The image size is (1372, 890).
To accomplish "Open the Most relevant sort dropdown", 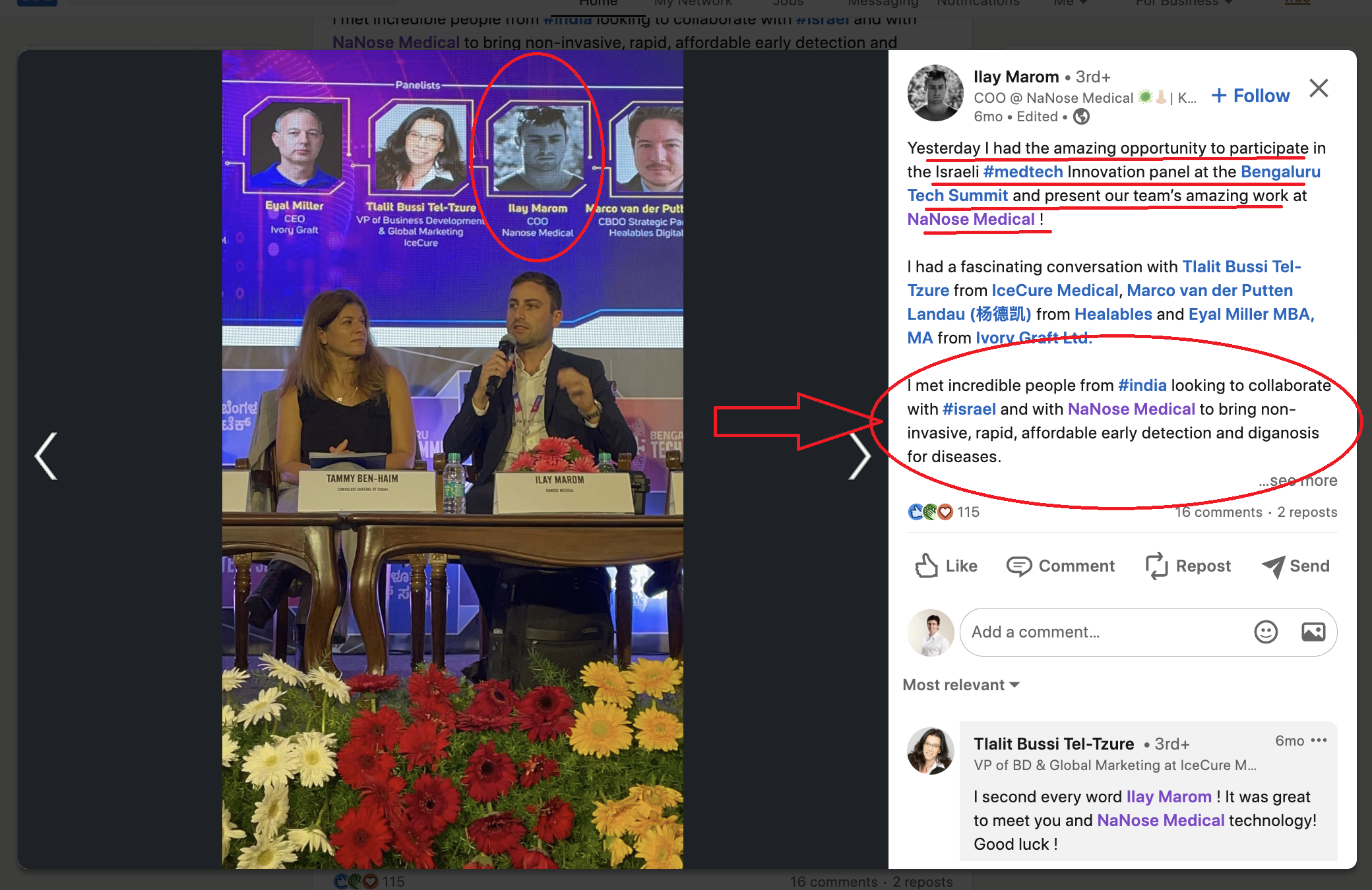I will tap(961, 685).
